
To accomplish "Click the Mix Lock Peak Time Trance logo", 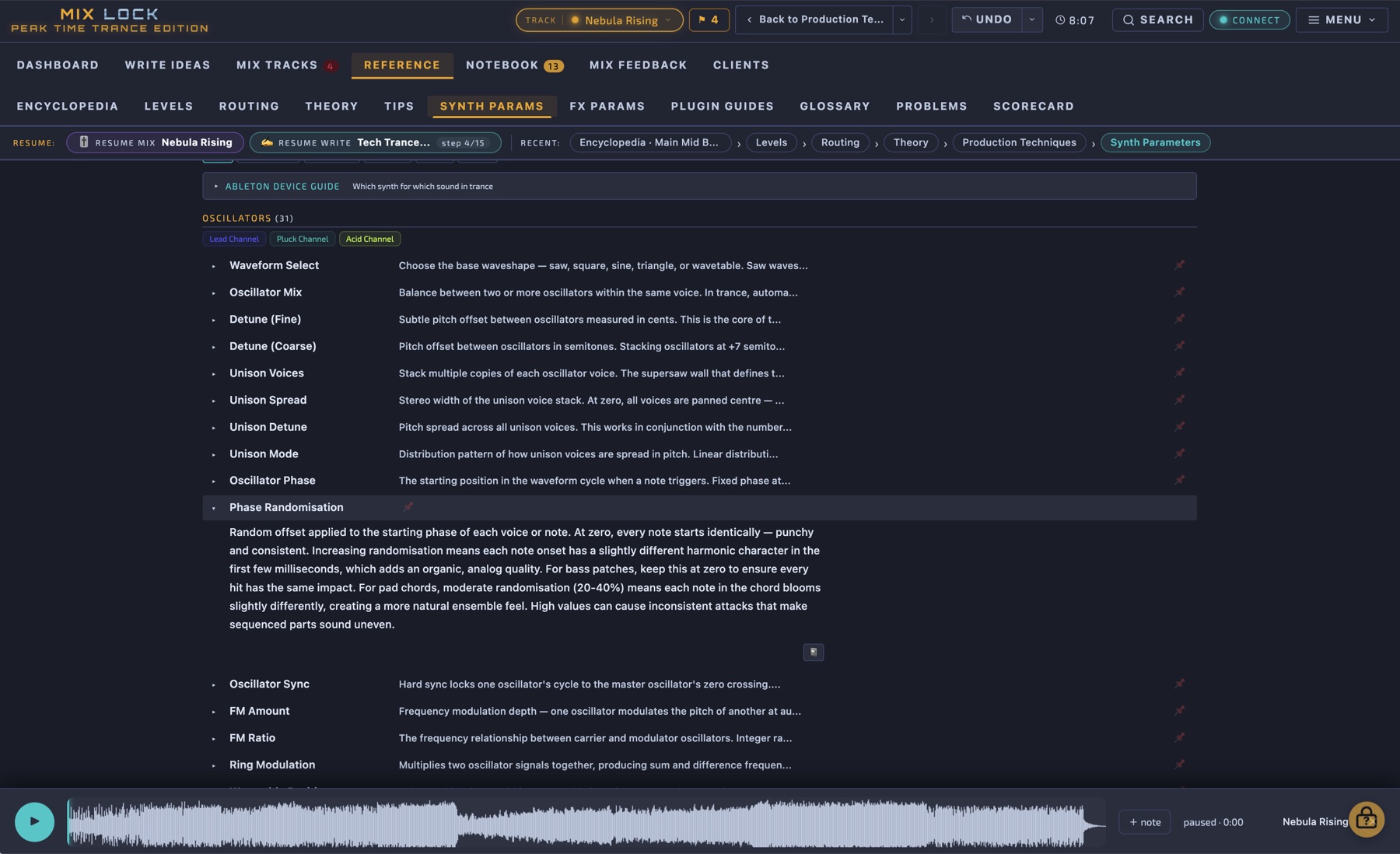I will pyautogui.click(x=109, y=20).
